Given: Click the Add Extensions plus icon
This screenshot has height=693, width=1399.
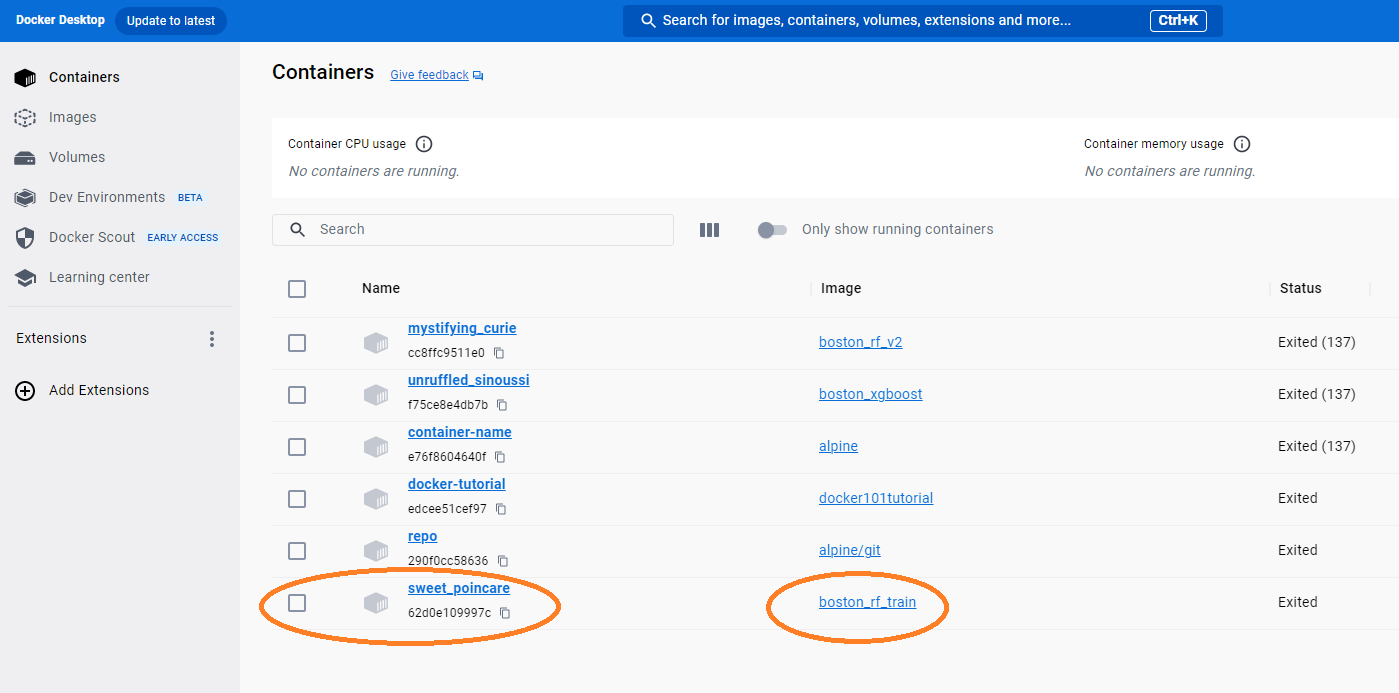Looking at the screenshot, I should click(25, 391).
